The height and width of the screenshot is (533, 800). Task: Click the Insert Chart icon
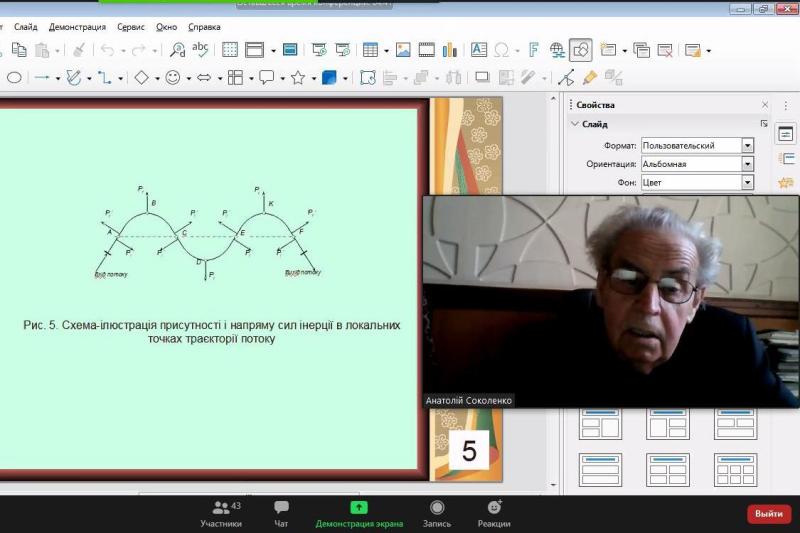click(x=449, y=50)
